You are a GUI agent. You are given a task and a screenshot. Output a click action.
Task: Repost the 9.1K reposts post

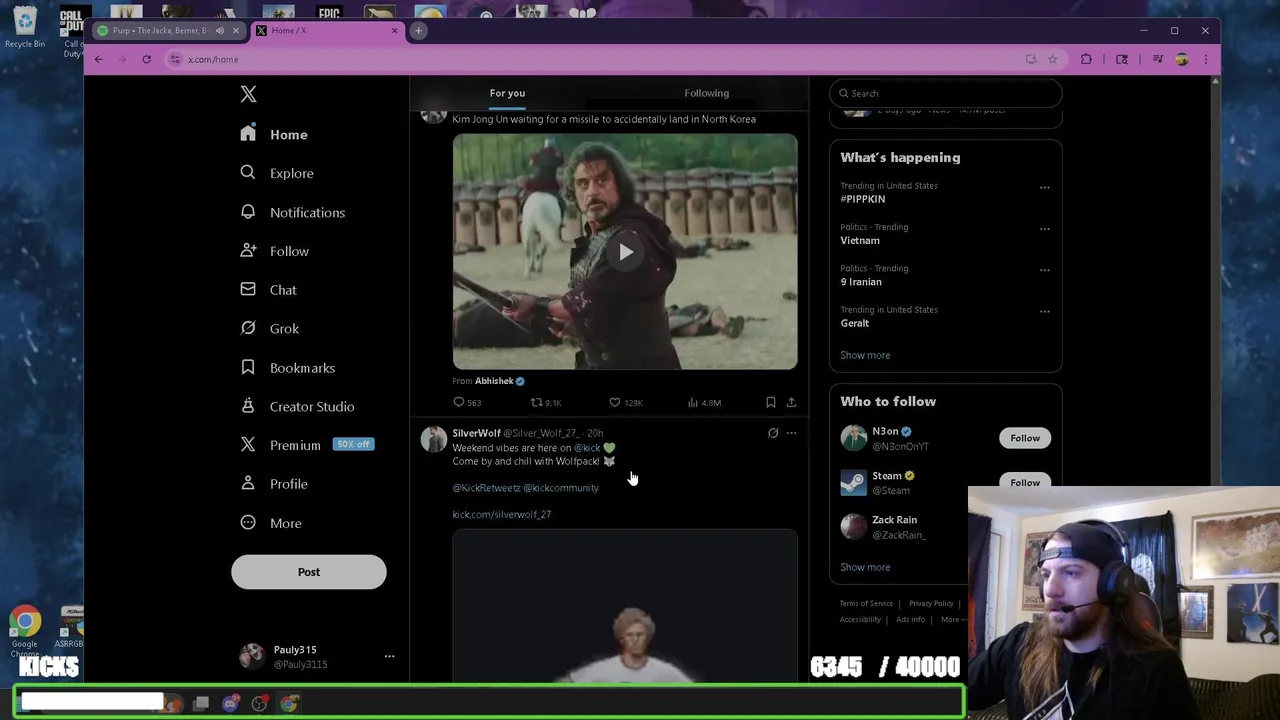tap(545, 403)
